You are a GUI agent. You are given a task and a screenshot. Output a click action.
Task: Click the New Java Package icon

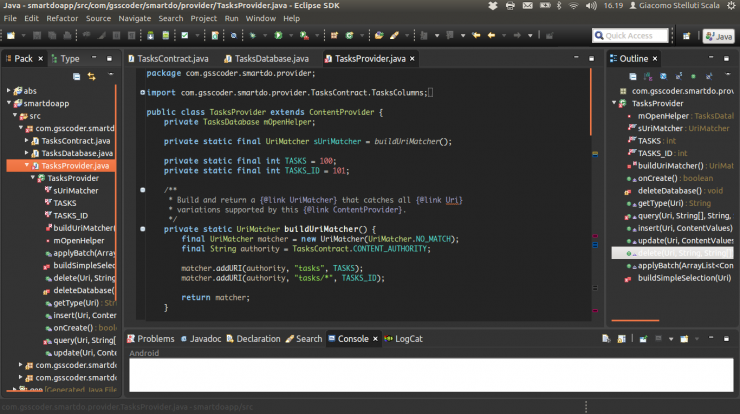click(334, 35)
